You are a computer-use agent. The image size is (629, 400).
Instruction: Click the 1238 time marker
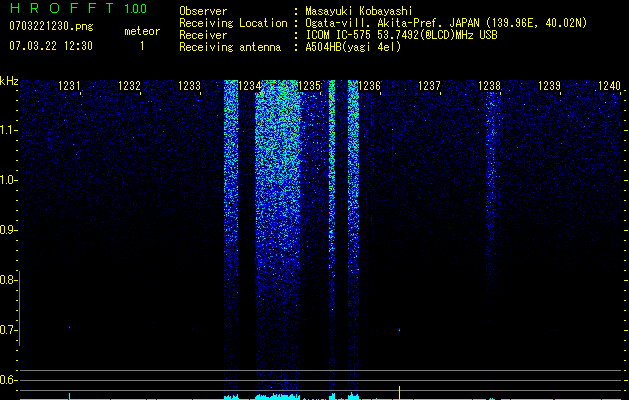click(490, 86)
